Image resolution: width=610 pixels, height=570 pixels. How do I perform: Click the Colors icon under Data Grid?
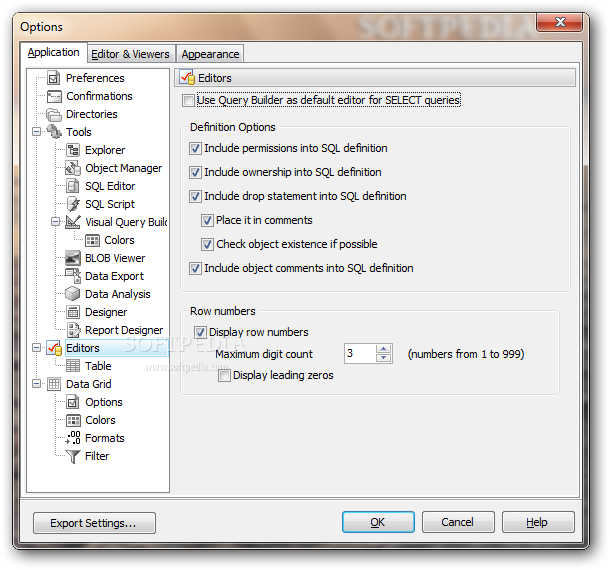[73, 420]
